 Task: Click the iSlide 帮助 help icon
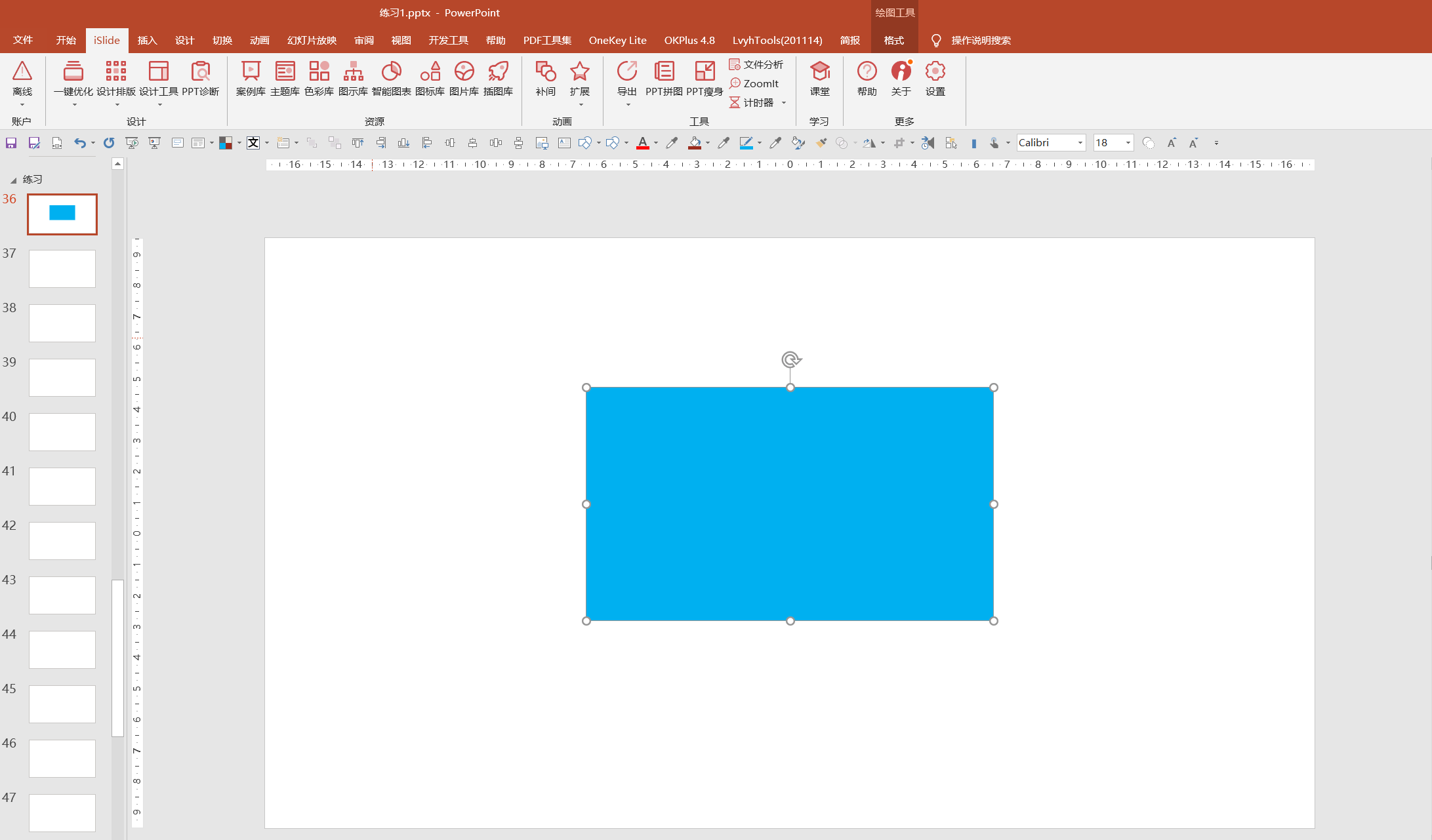coord(867,79)
